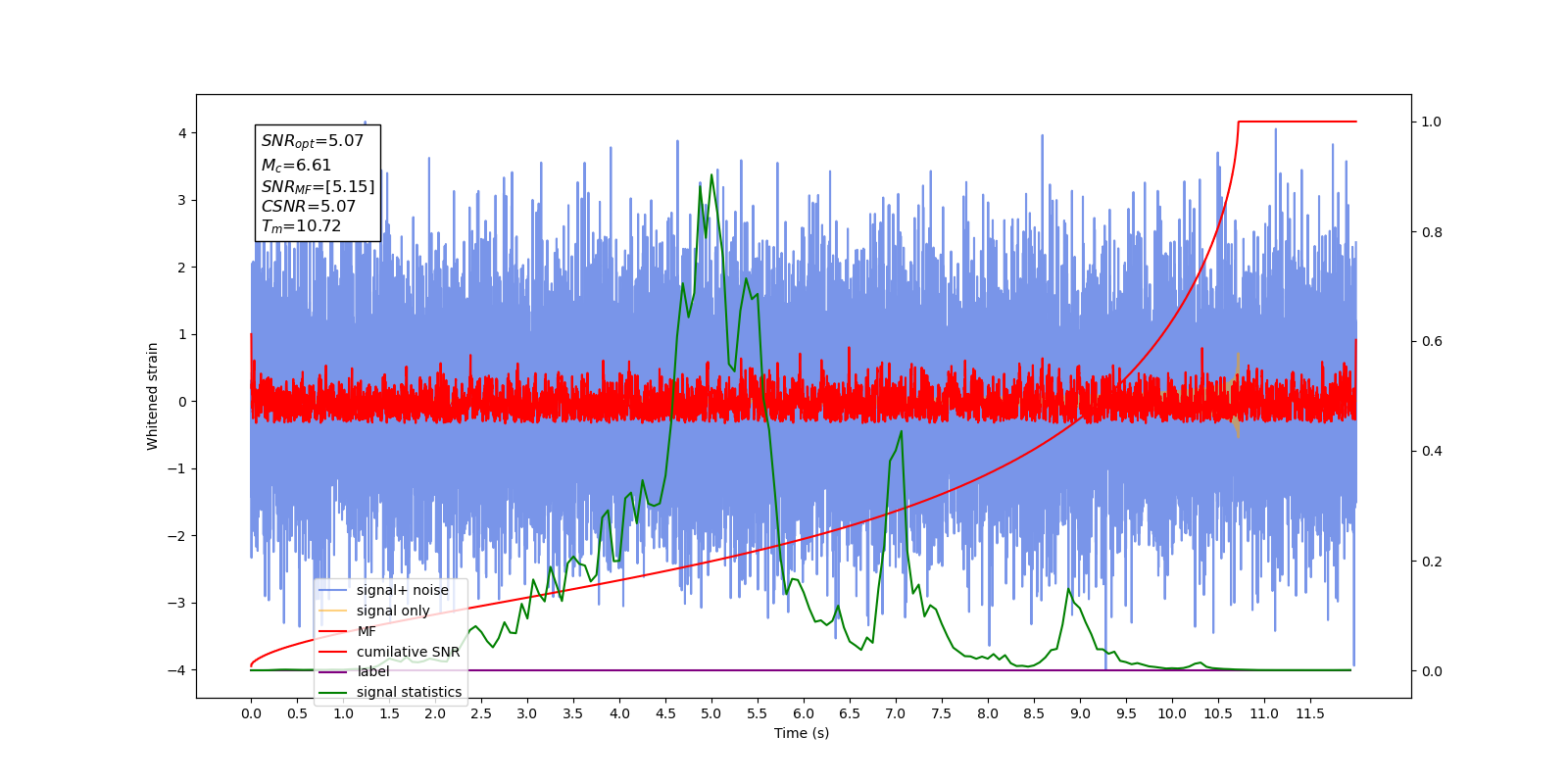The width and height of the screenshot is (1568, 784).
Task: Click the SNRopt=5.07 annotation text
Action: pos(312,141)
